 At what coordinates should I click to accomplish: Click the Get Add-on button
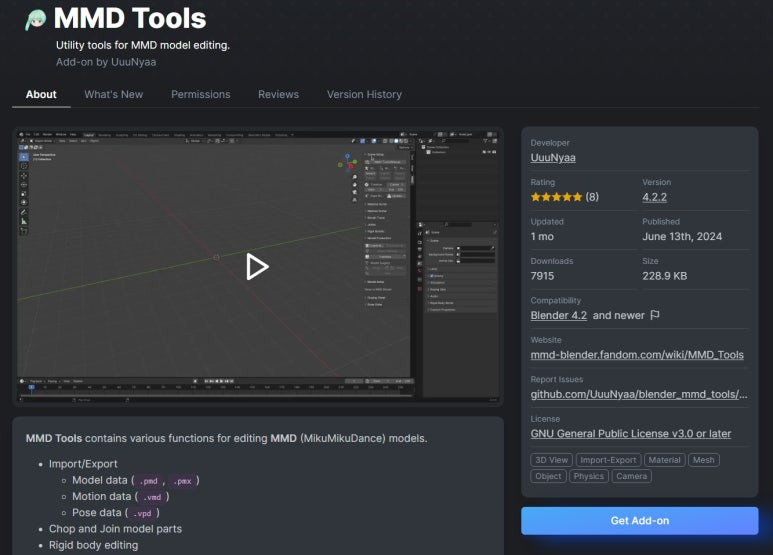[639, 520]
